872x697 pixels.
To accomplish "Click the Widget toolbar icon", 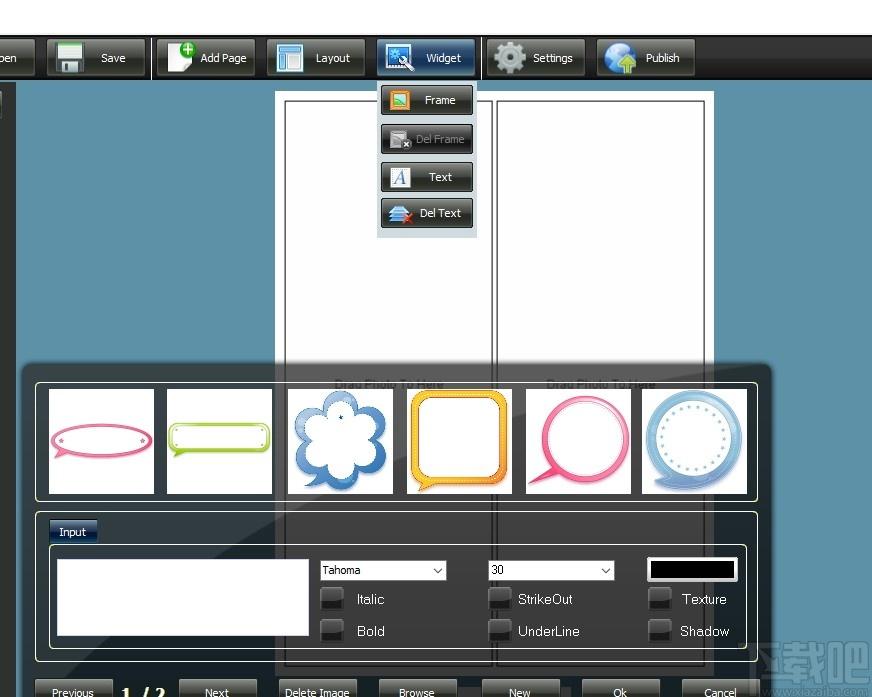I will [399, 58].
